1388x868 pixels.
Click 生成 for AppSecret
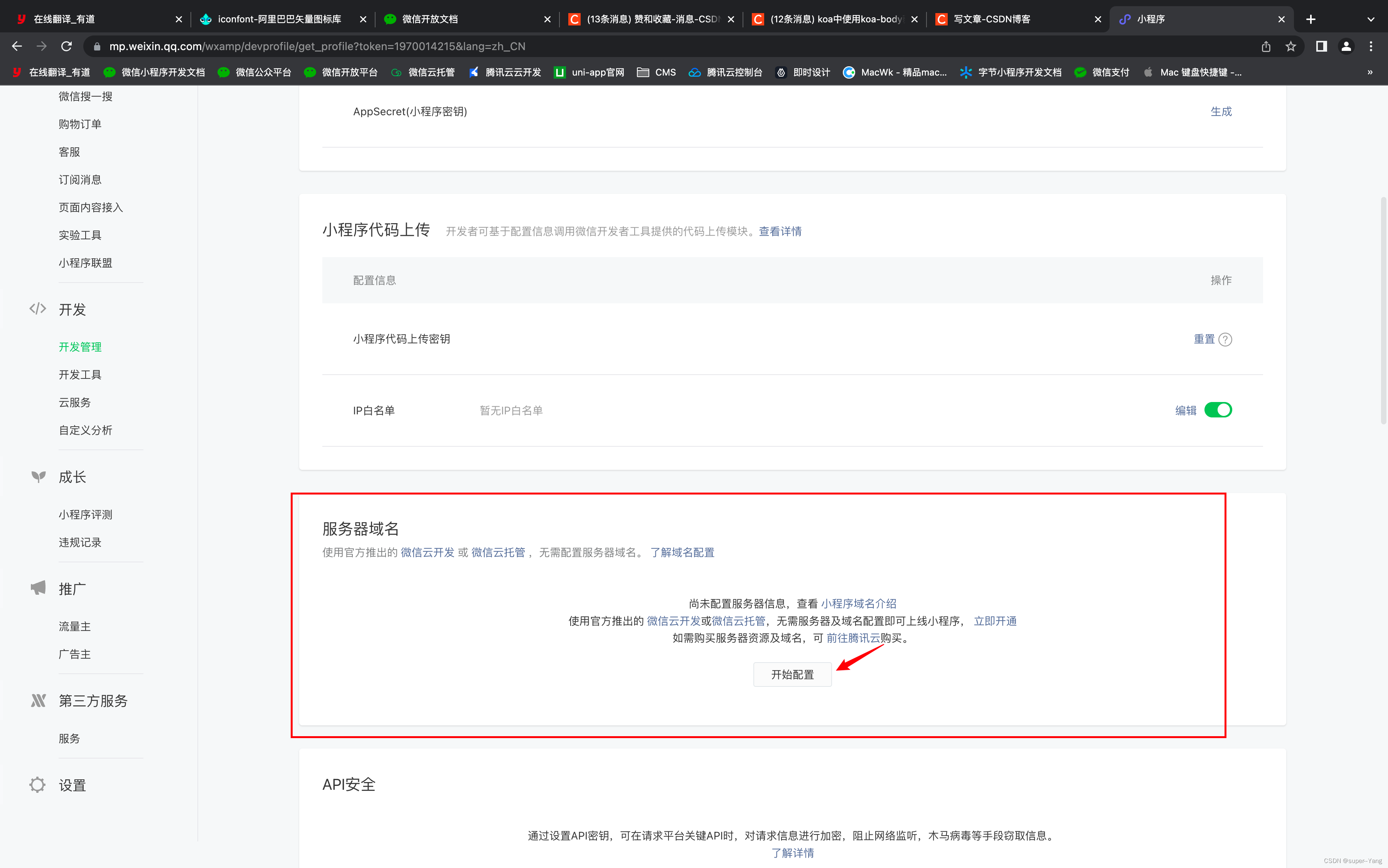click(1221, 111)
